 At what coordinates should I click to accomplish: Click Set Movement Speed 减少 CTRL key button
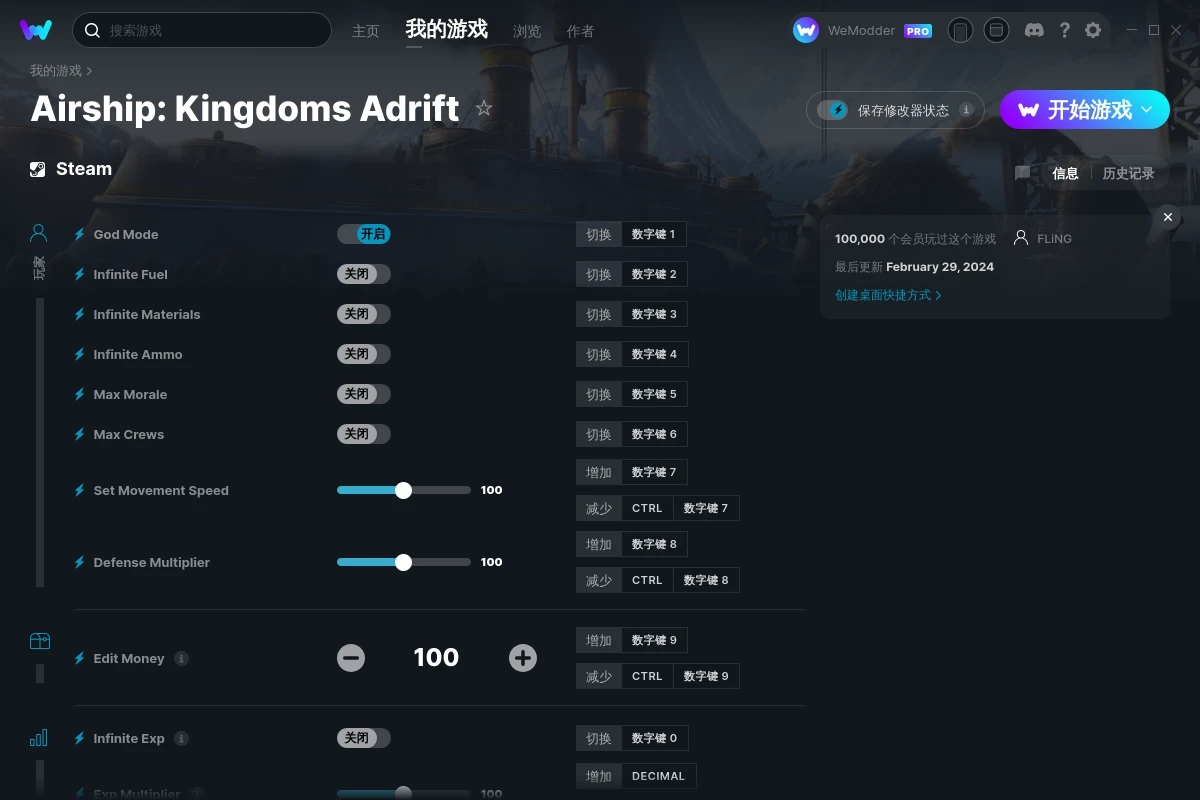[647, 508]
